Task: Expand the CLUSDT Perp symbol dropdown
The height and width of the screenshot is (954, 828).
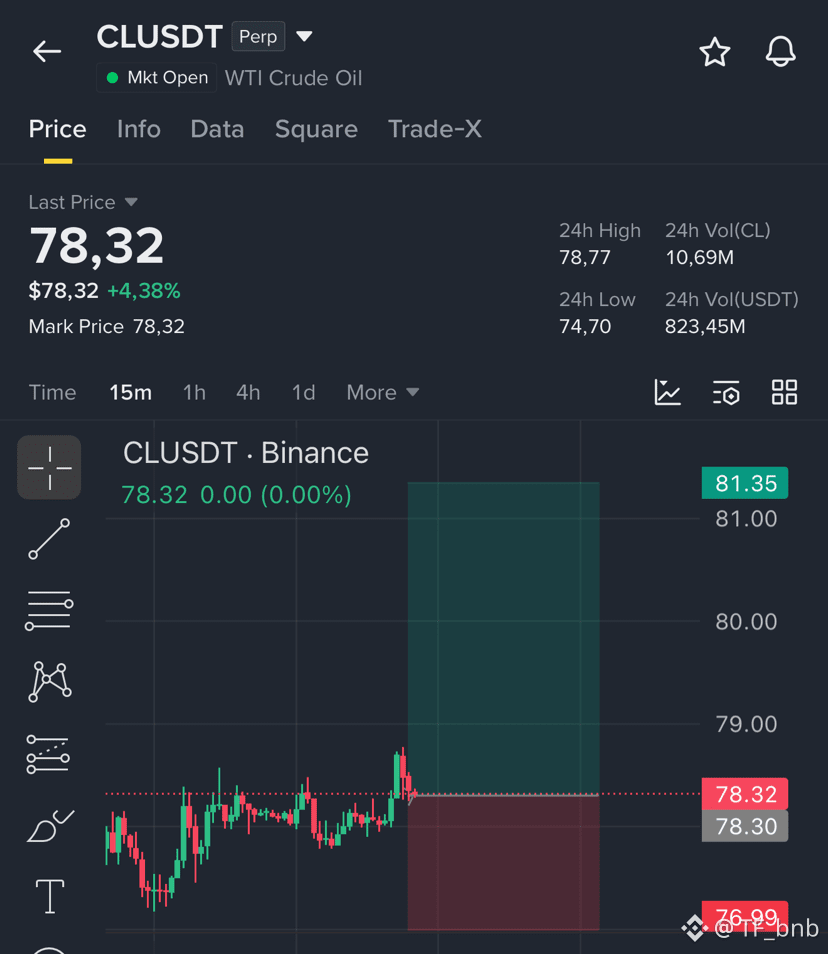Action: pos(304,37)
